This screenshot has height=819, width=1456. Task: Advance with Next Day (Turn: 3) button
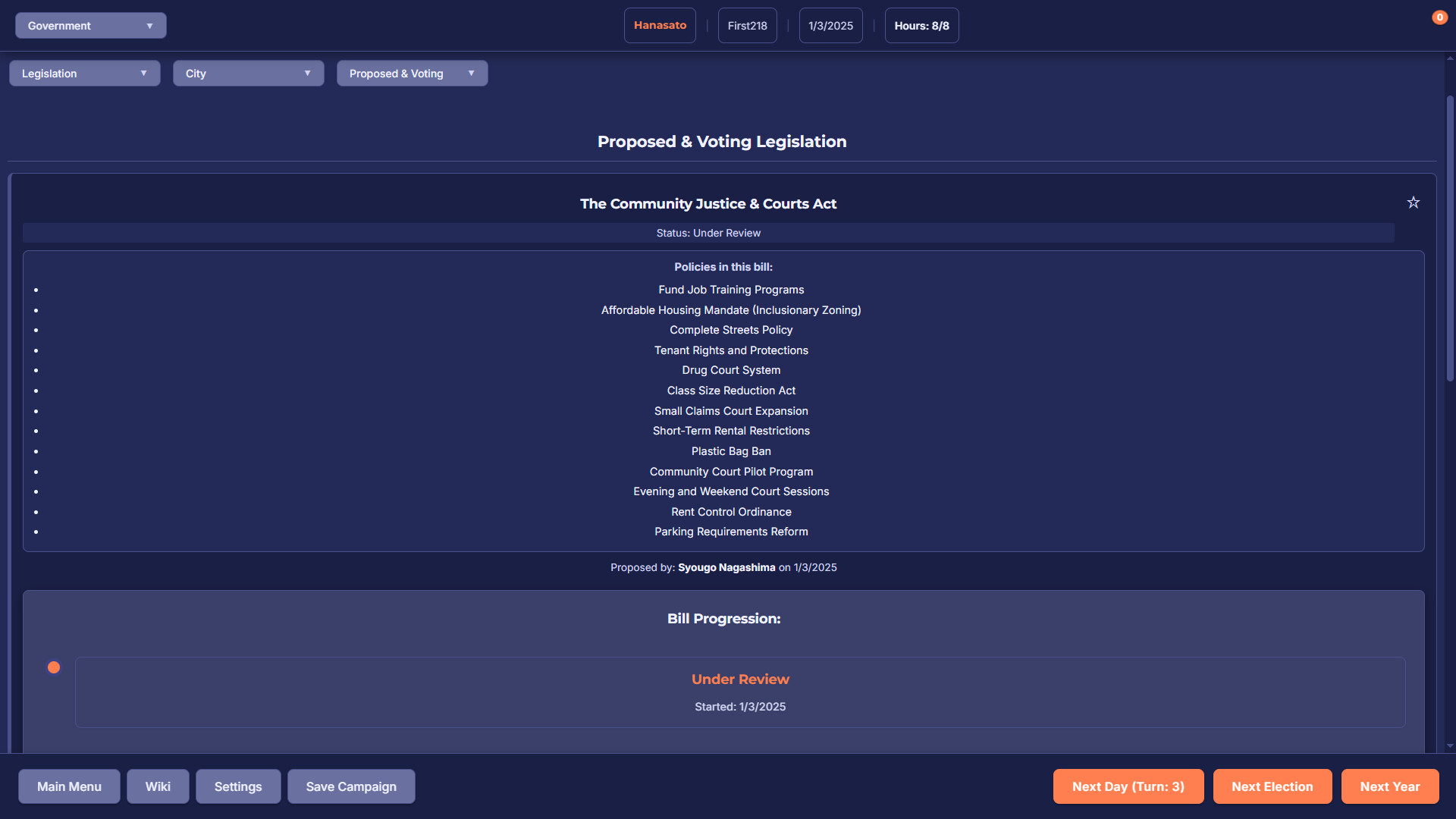[x=1128, y=786]
